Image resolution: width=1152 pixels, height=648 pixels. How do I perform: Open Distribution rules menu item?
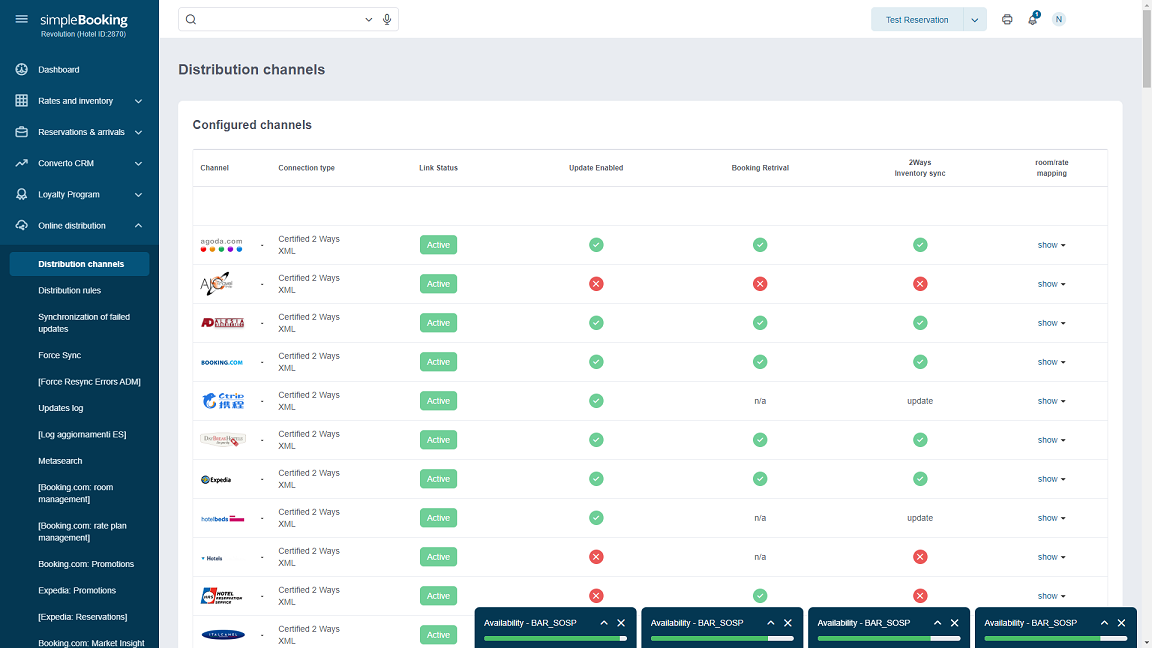69,290
